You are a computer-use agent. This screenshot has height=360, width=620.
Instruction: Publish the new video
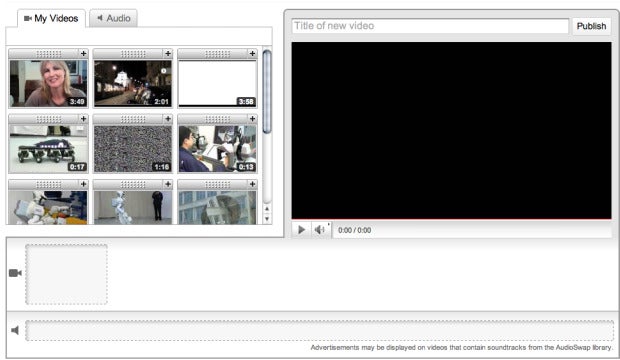click(x=591, y=26)
